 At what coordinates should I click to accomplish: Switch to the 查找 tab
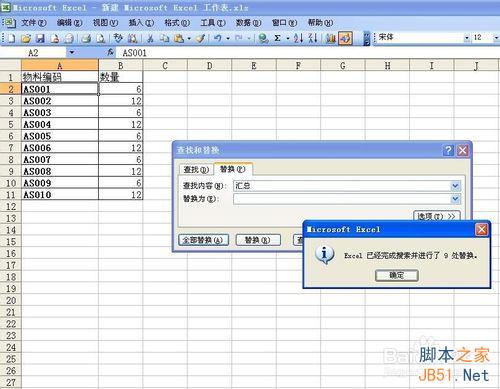(x=196, y=169)
